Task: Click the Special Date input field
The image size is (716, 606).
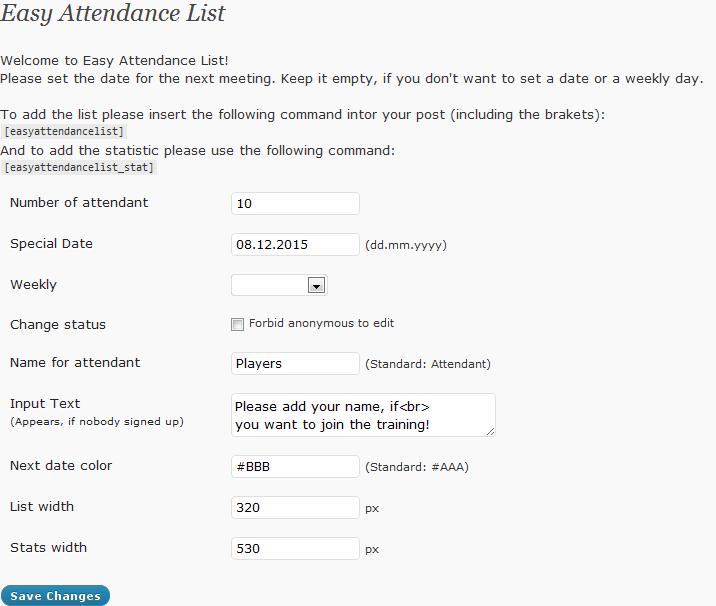Action: pos(295,244)
